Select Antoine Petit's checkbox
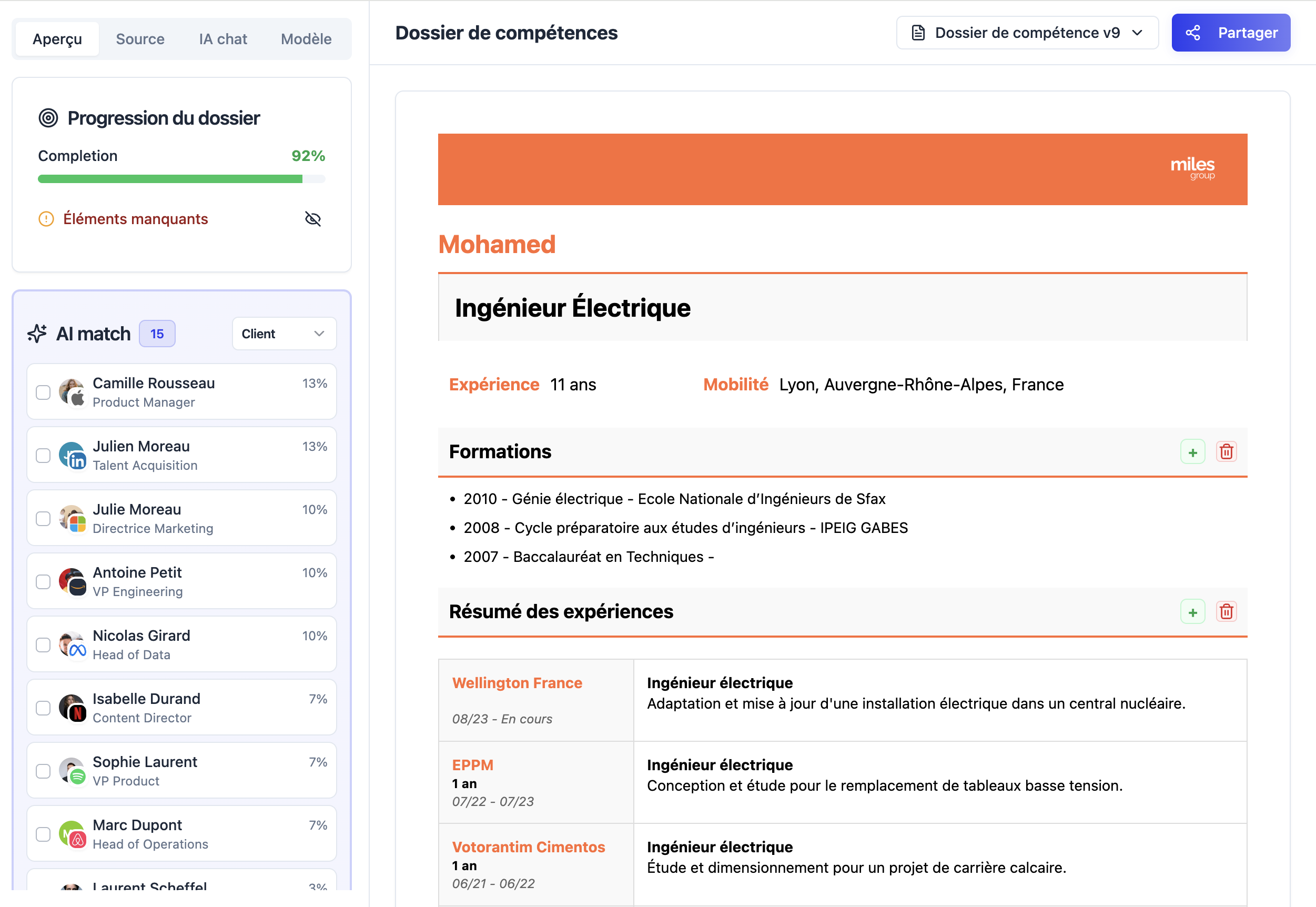Viewport: 1316px width, 907px height. pyautogui.click(x=43, y=582)
